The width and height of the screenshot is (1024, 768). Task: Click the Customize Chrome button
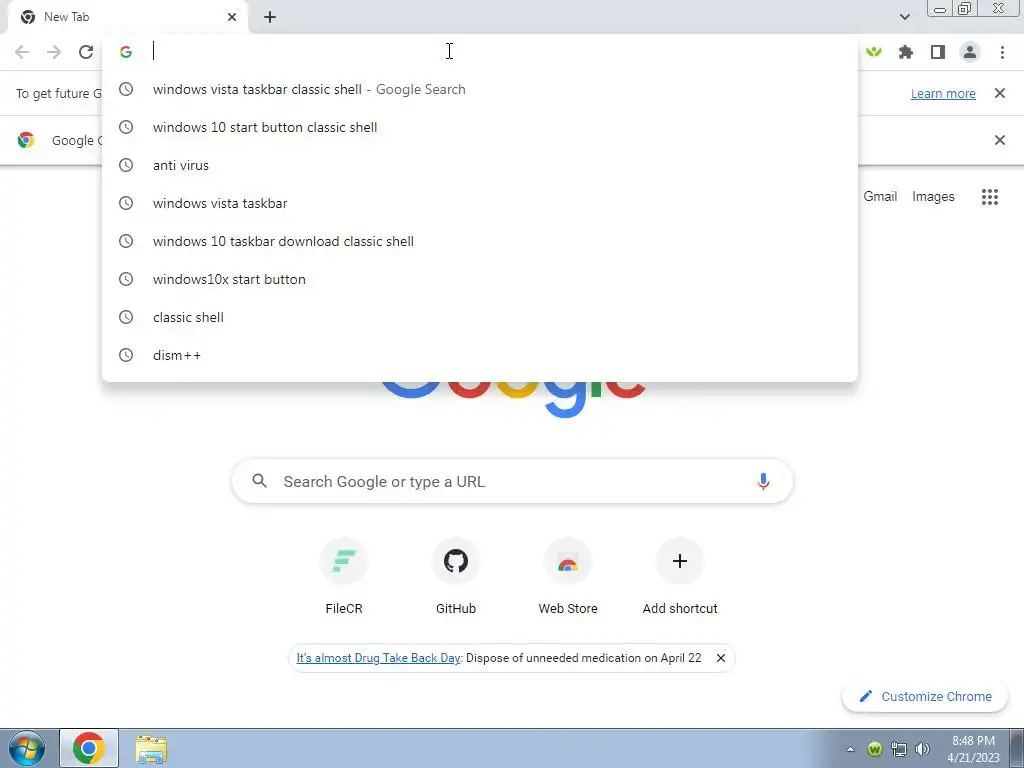925,696
